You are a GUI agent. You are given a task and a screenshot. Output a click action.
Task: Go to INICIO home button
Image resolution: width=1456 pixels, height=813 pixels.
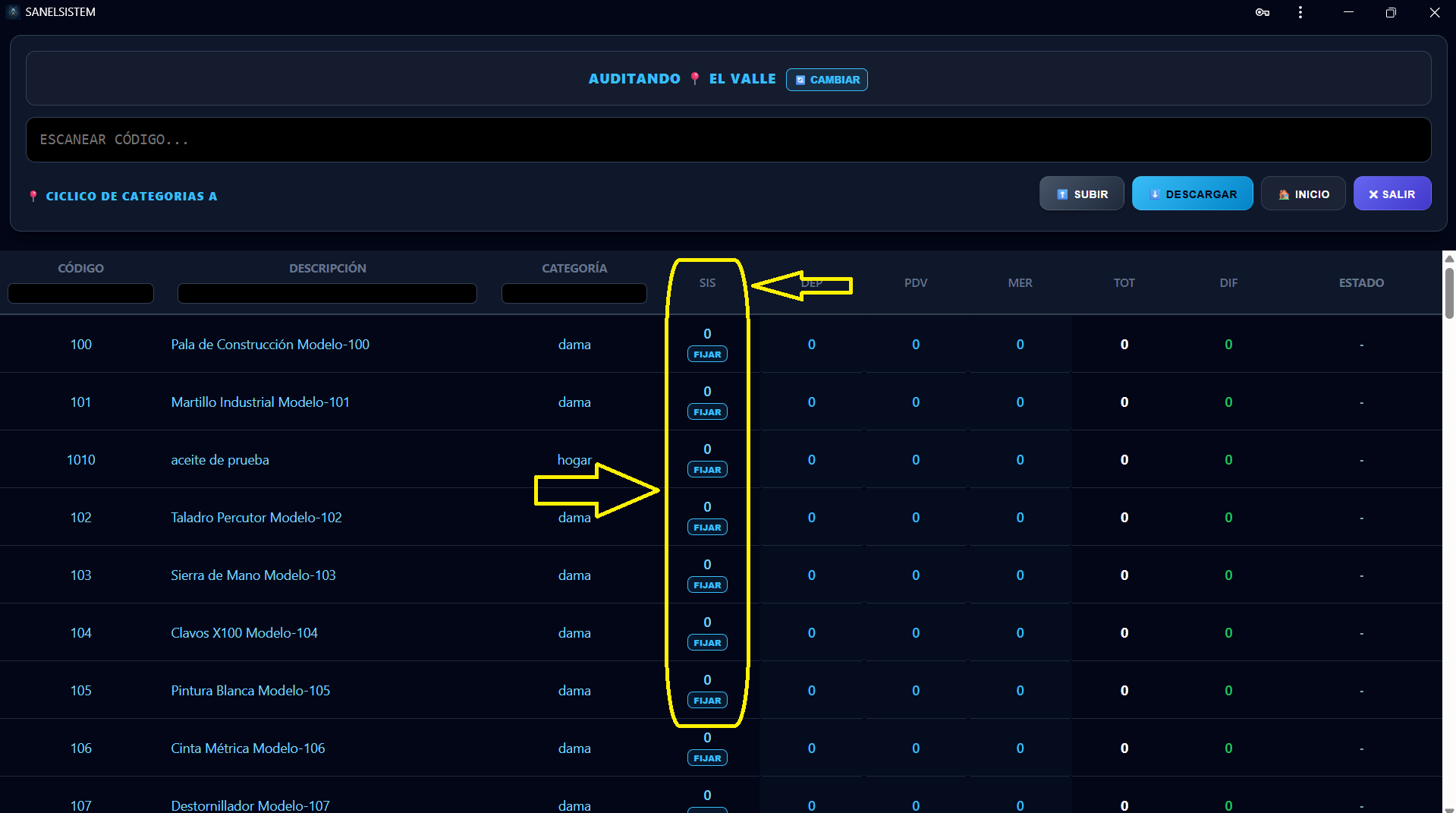point(1303,194)
